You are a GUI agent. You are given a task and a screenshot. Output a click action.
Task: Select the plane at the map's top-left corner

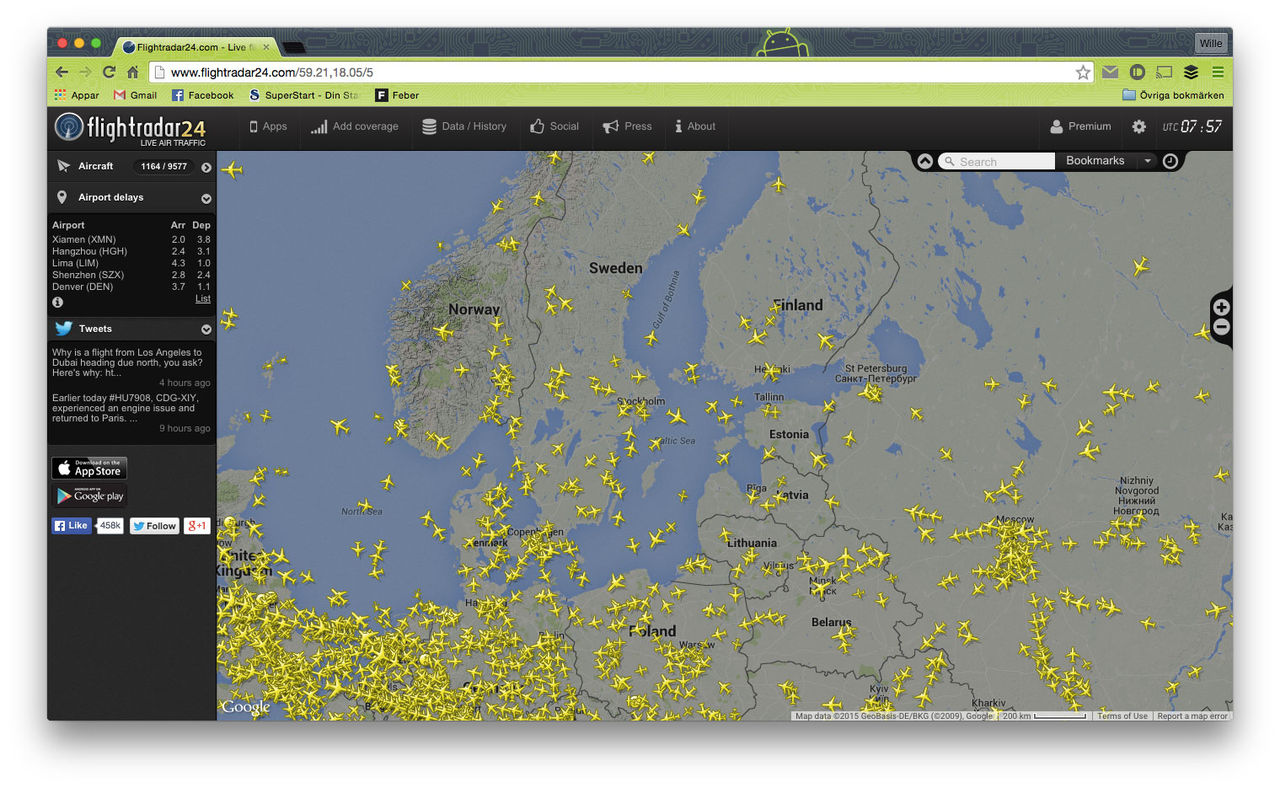232,169
